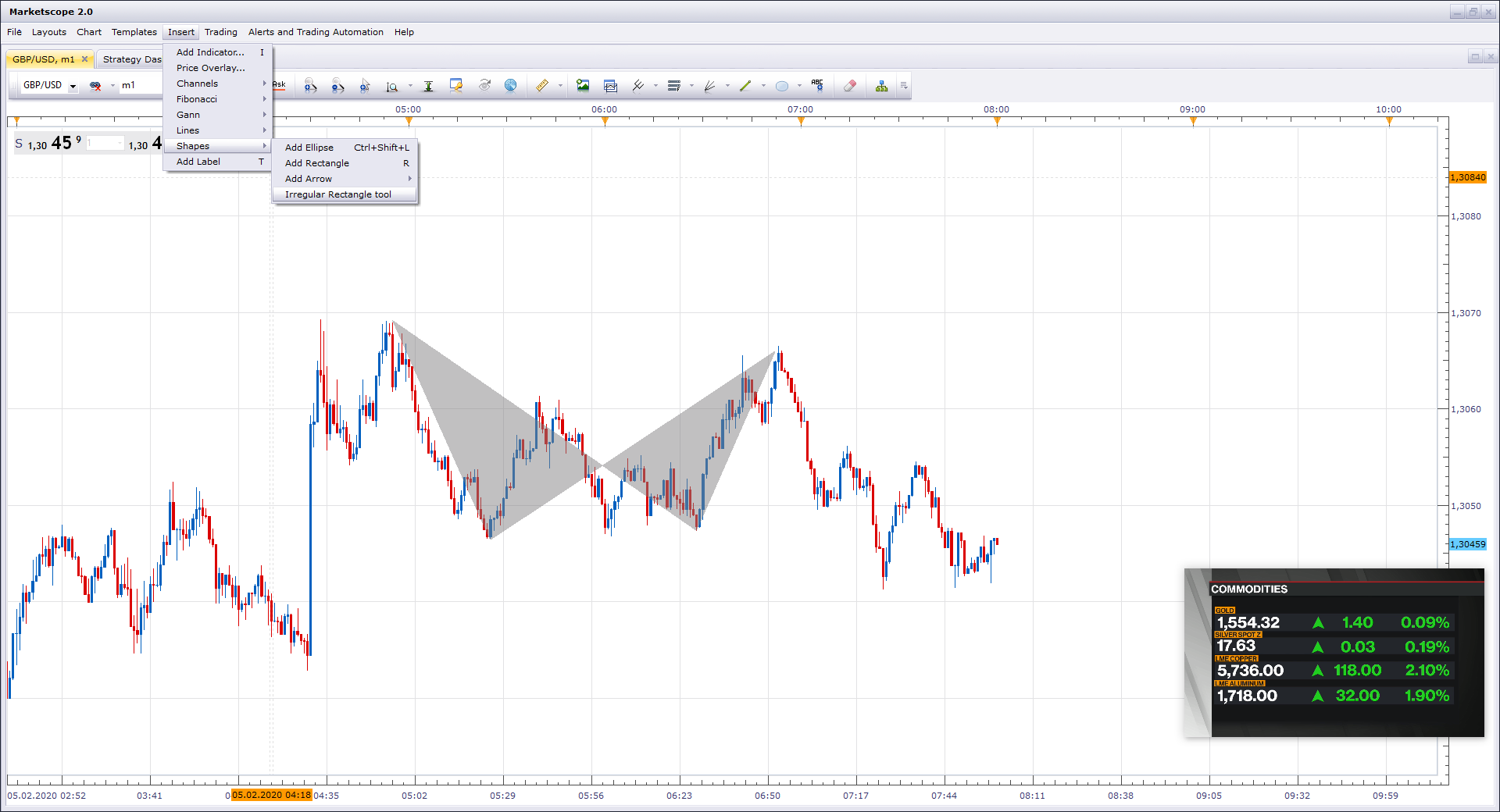
Task: Expand the Gann submenu
Action: [217, 115]
